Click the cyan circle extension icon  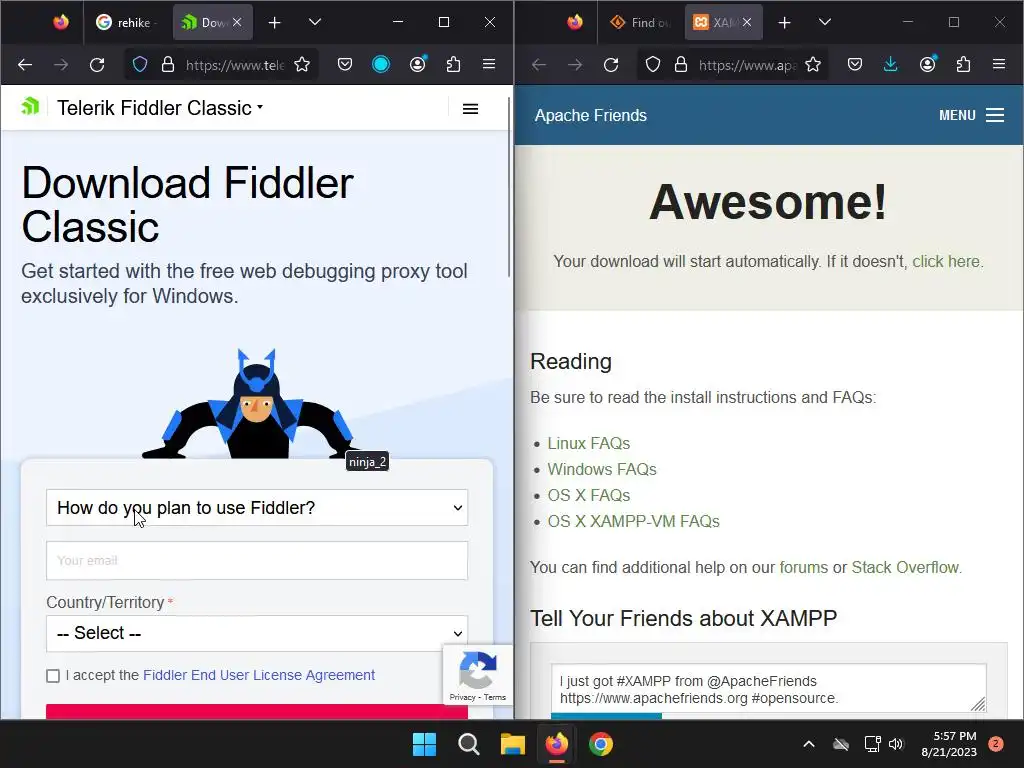381,64
